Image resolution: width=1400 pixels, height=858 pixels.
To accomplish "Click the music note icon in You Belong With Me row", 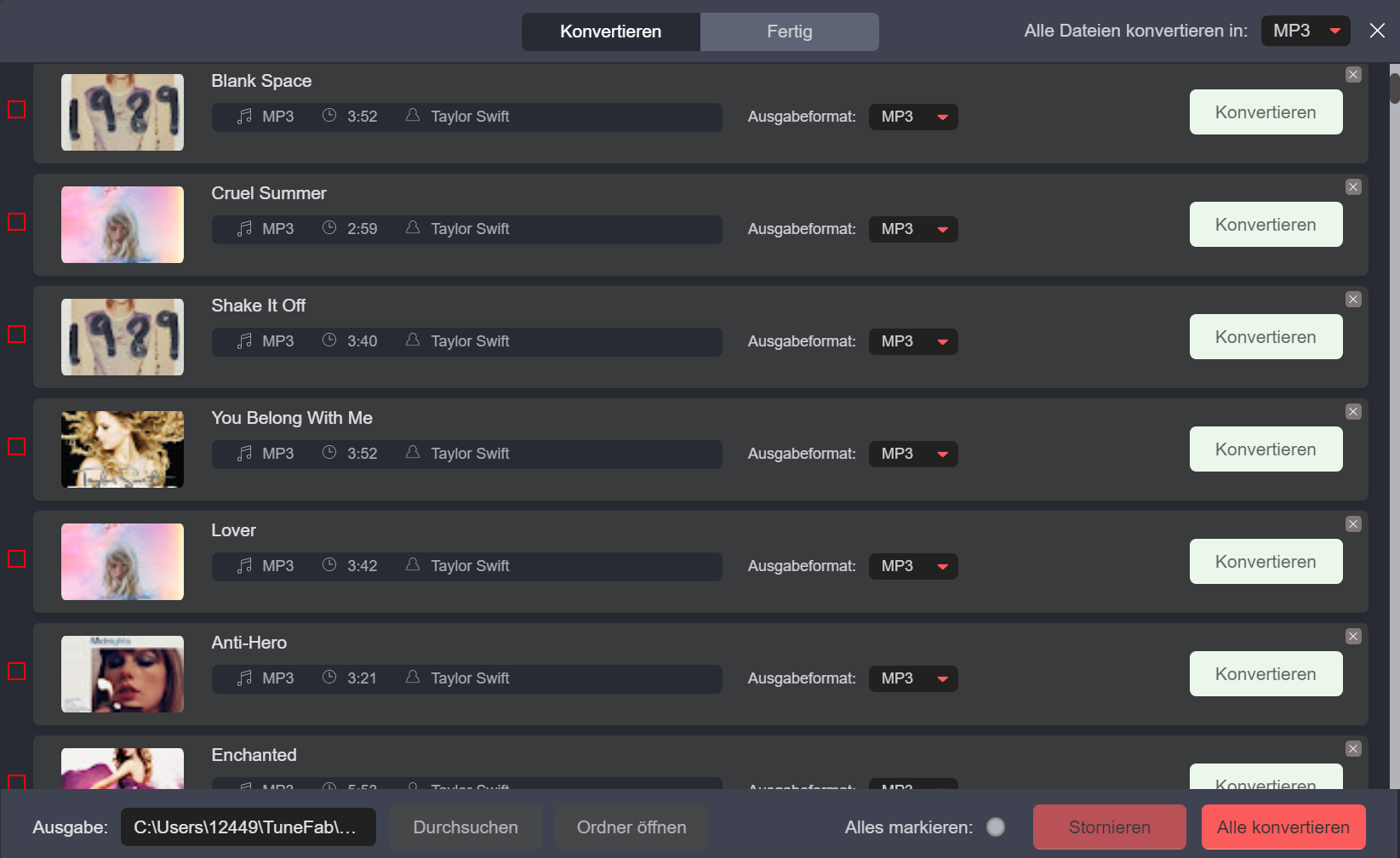I will pos(244,453).
